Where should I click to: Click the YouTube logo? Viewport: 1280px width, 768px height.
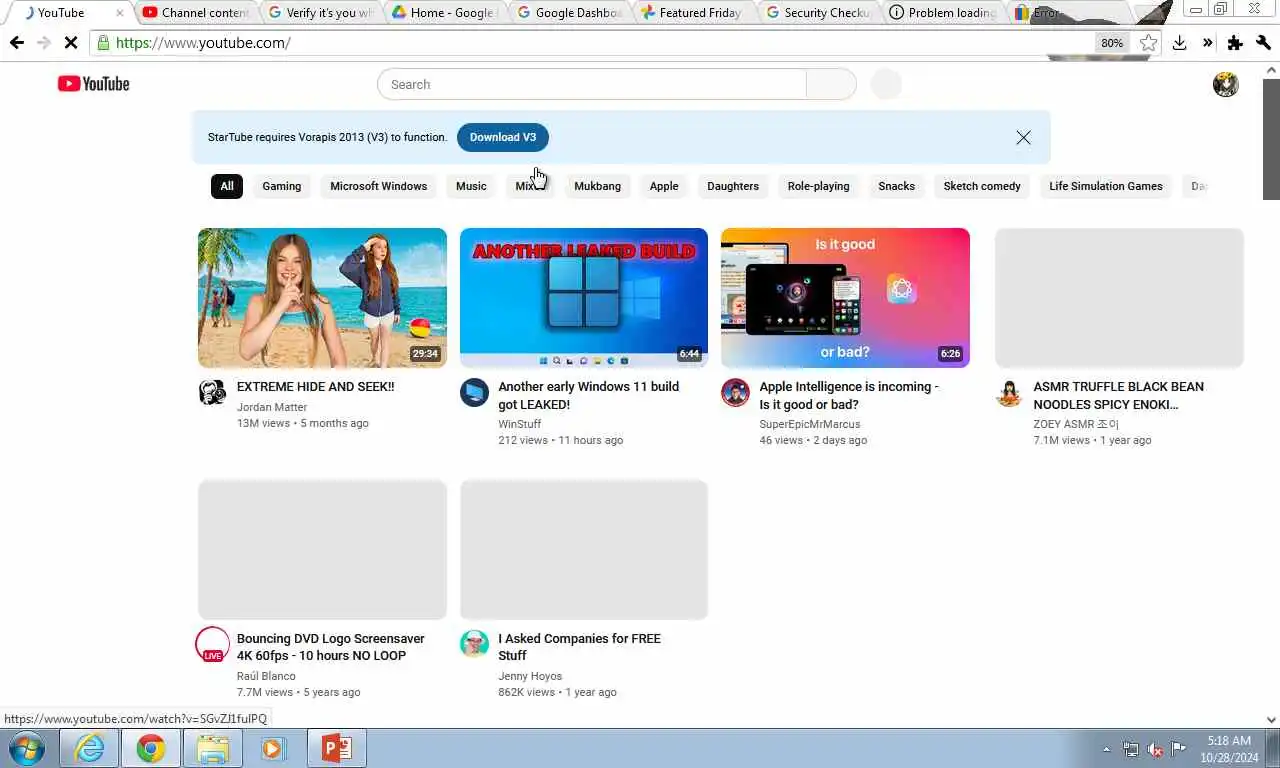(94, 84)
